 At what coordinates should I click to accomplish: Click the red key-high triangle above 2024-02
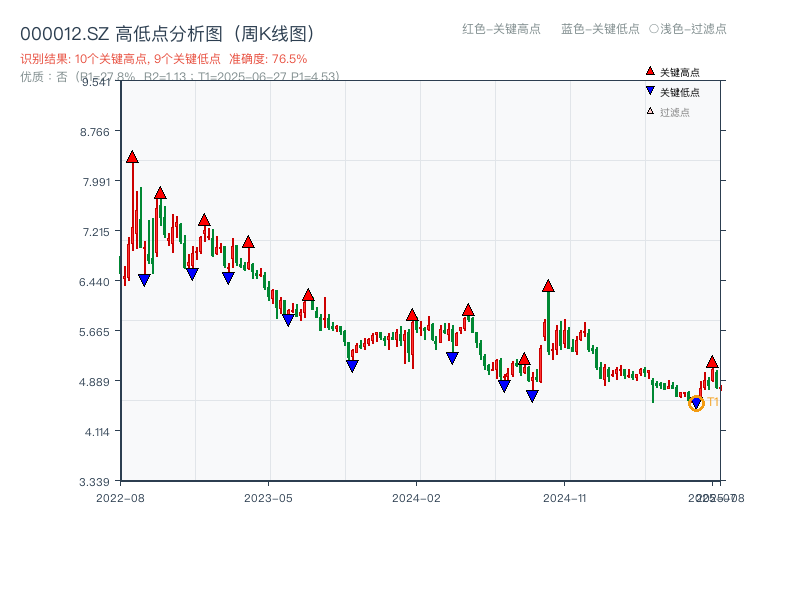click(x=412, y=313)
